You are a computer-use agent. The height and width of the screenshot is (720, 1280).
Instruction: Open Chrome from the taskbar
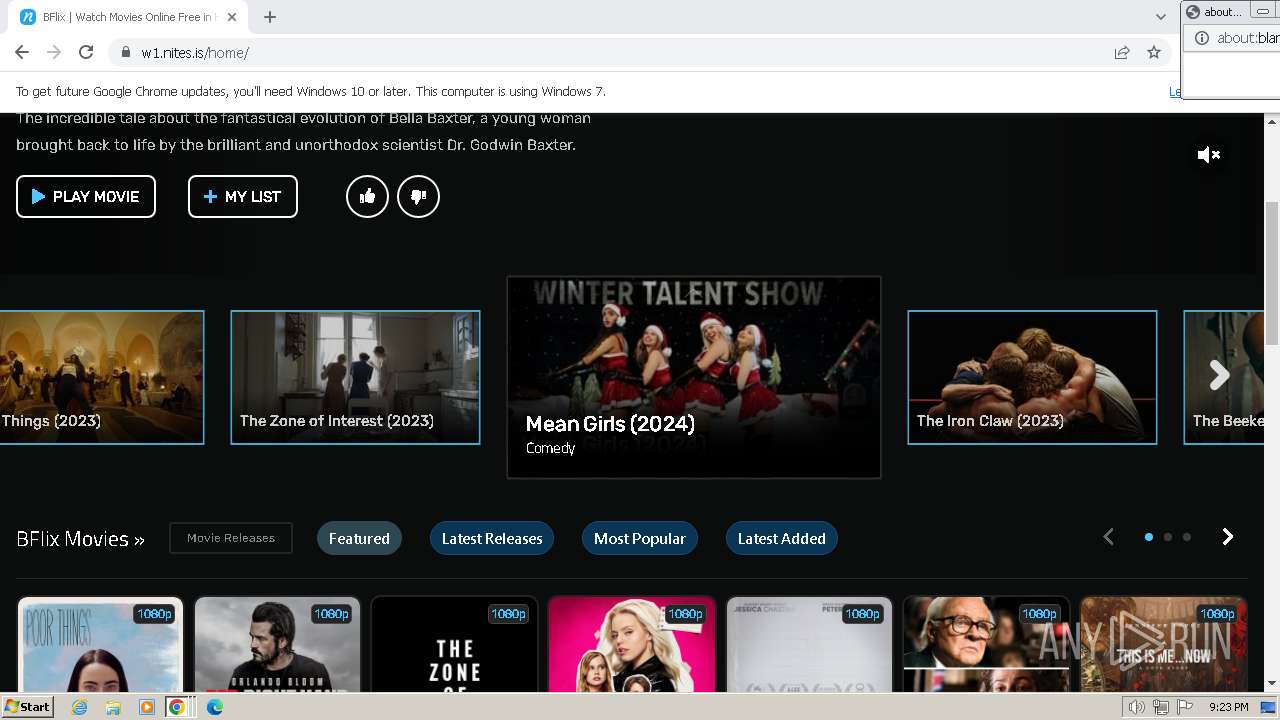click(x=177, y=707)
